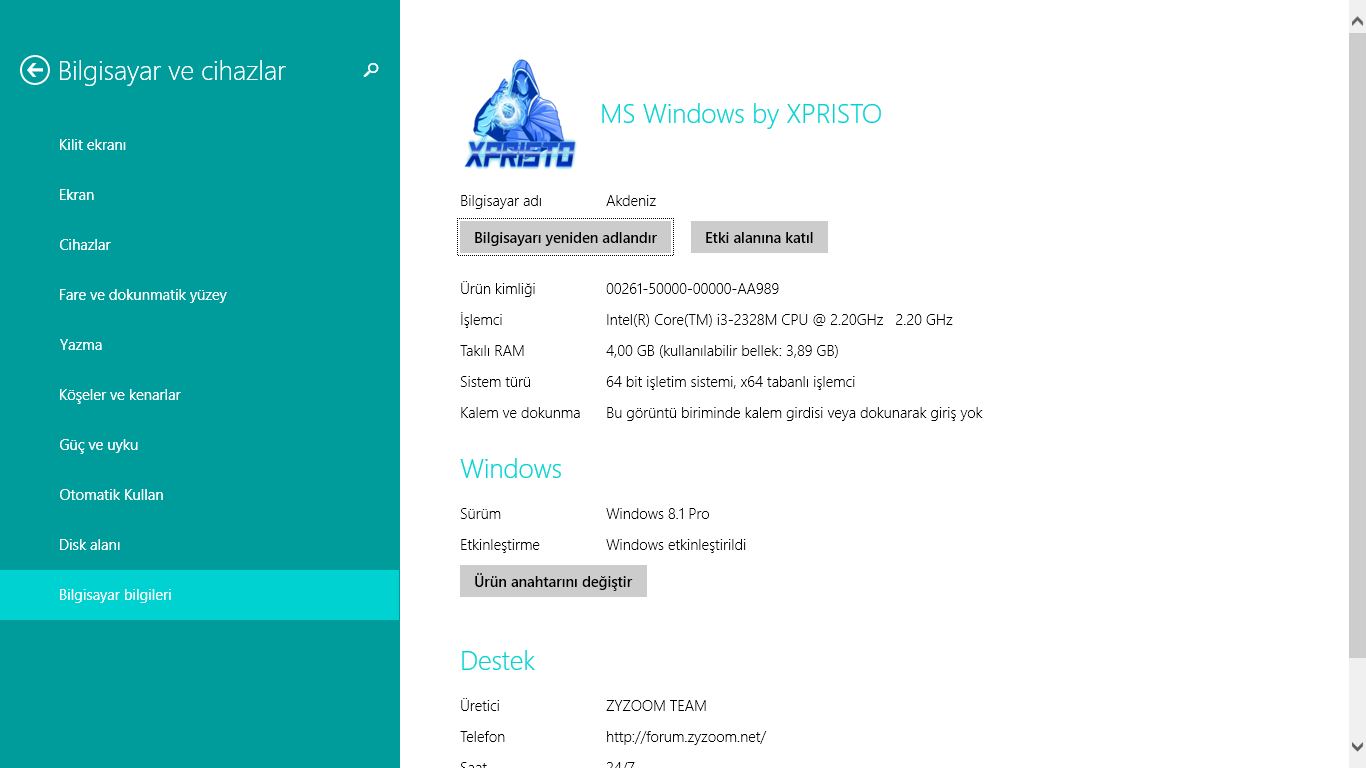Open Köşeler ve kenarlar settings
Image resolution: width=1366 pixels, height=768 pixels.
[x=200, y=395]
